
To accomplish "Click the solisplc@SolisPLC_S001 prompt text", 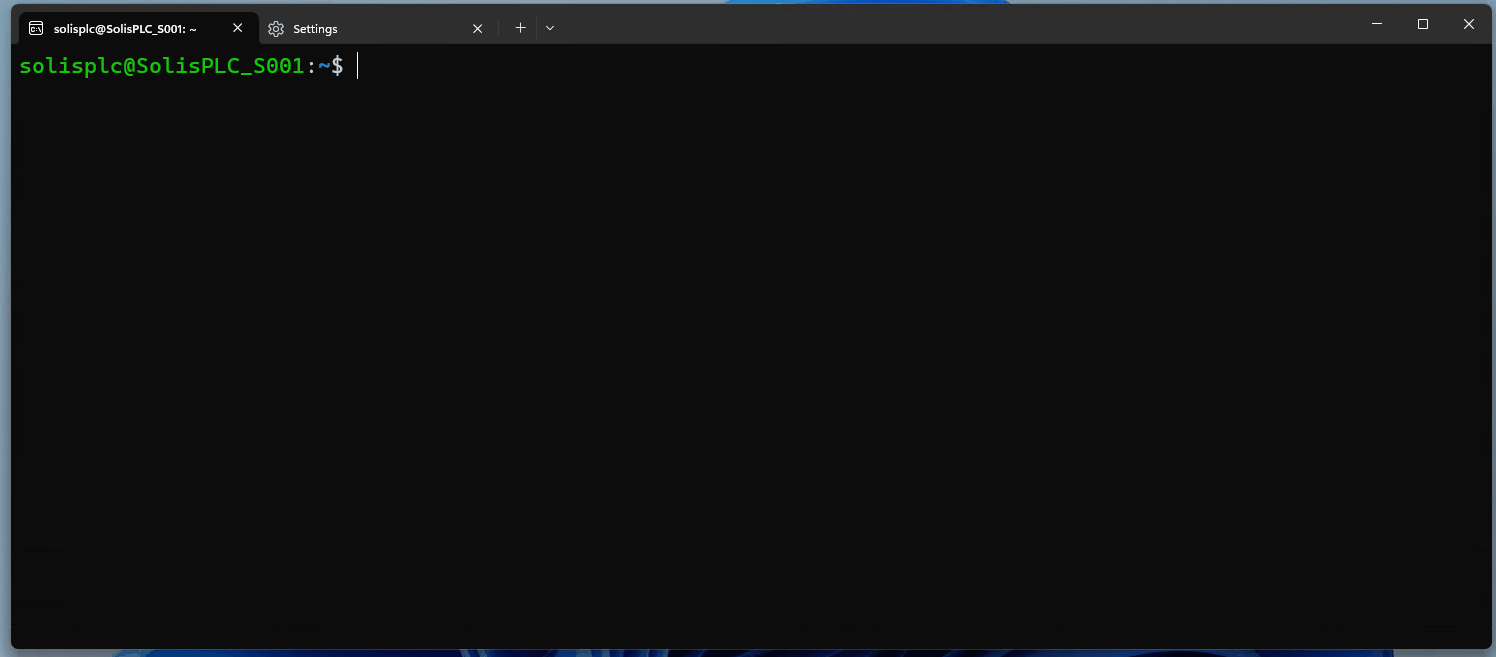I will point(161,66).
